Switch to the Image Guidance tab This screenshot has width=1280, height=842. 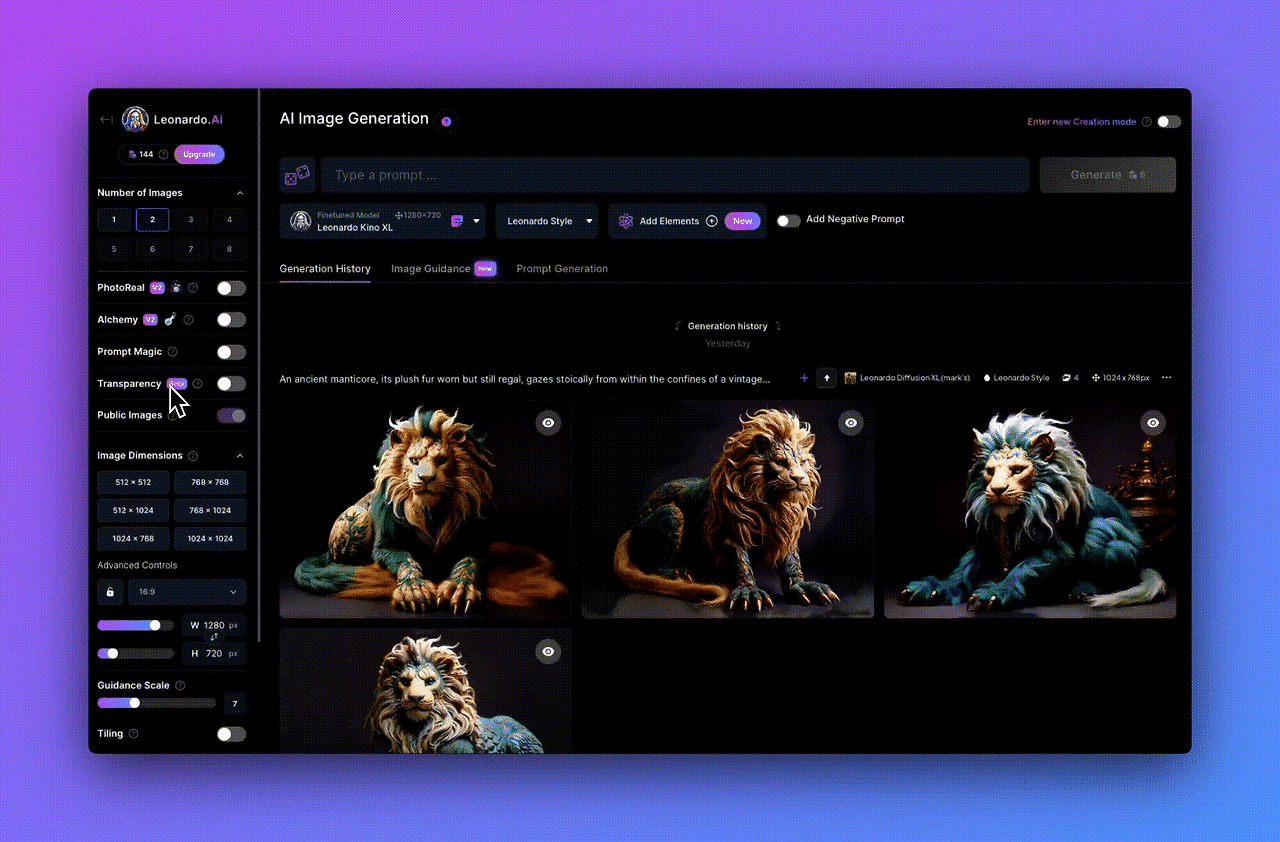431,269
